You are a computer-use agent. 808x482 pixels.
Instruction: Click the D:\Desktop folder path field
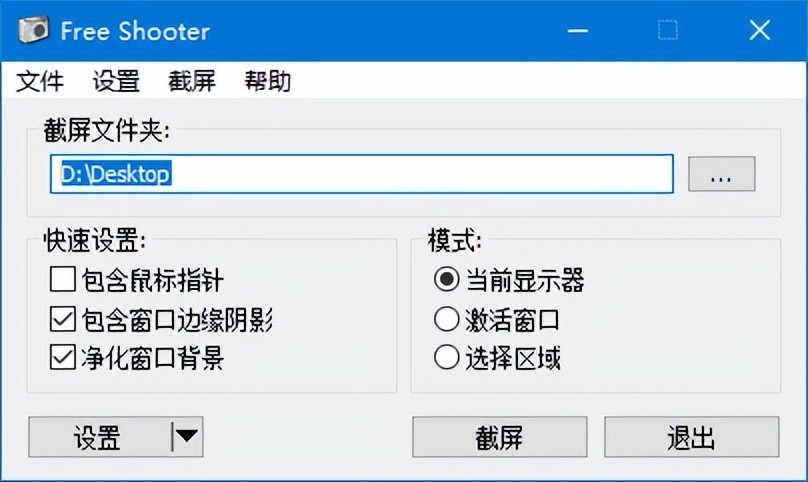pos(360,174)
